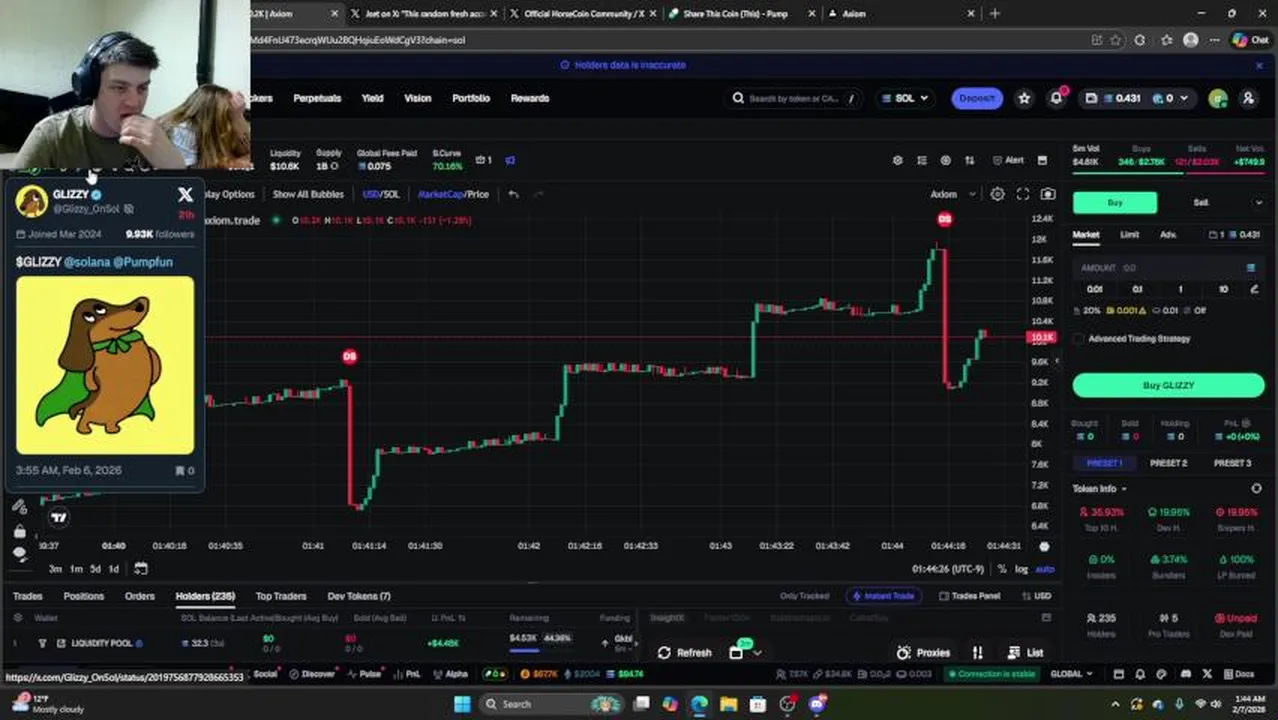
Task: Open dropdown arrow next to Sell
Action: point(1258,203)
